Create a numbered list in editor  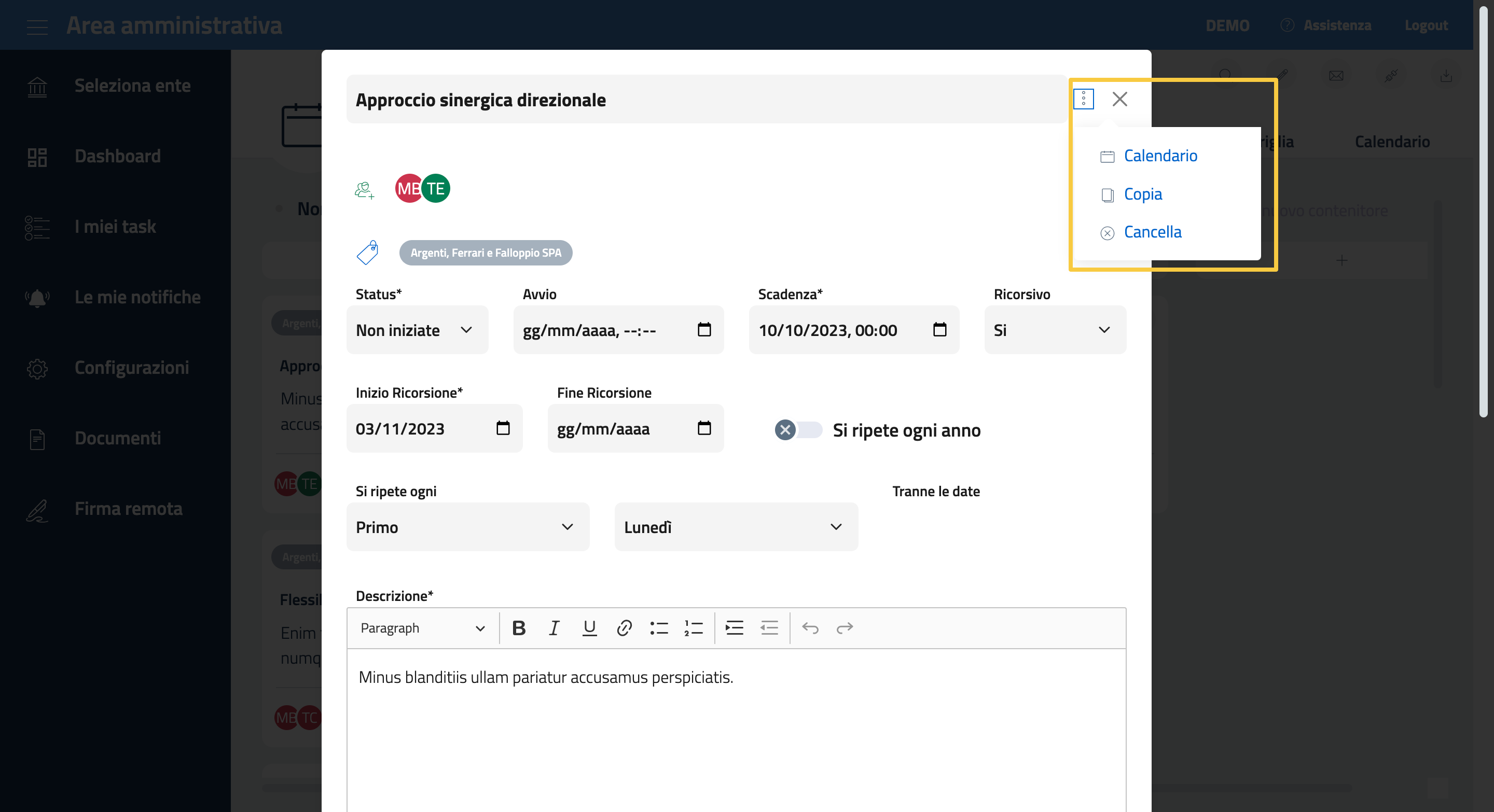pos(693,628)
